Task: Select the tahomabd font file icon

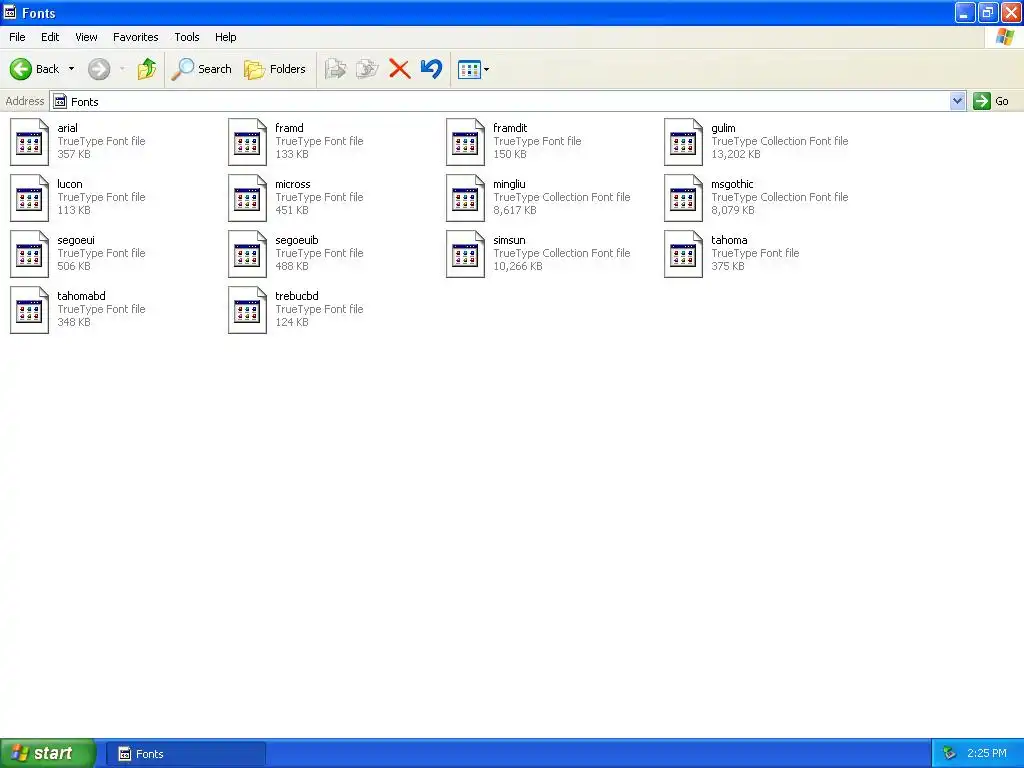Action: (x=29, y=310)
